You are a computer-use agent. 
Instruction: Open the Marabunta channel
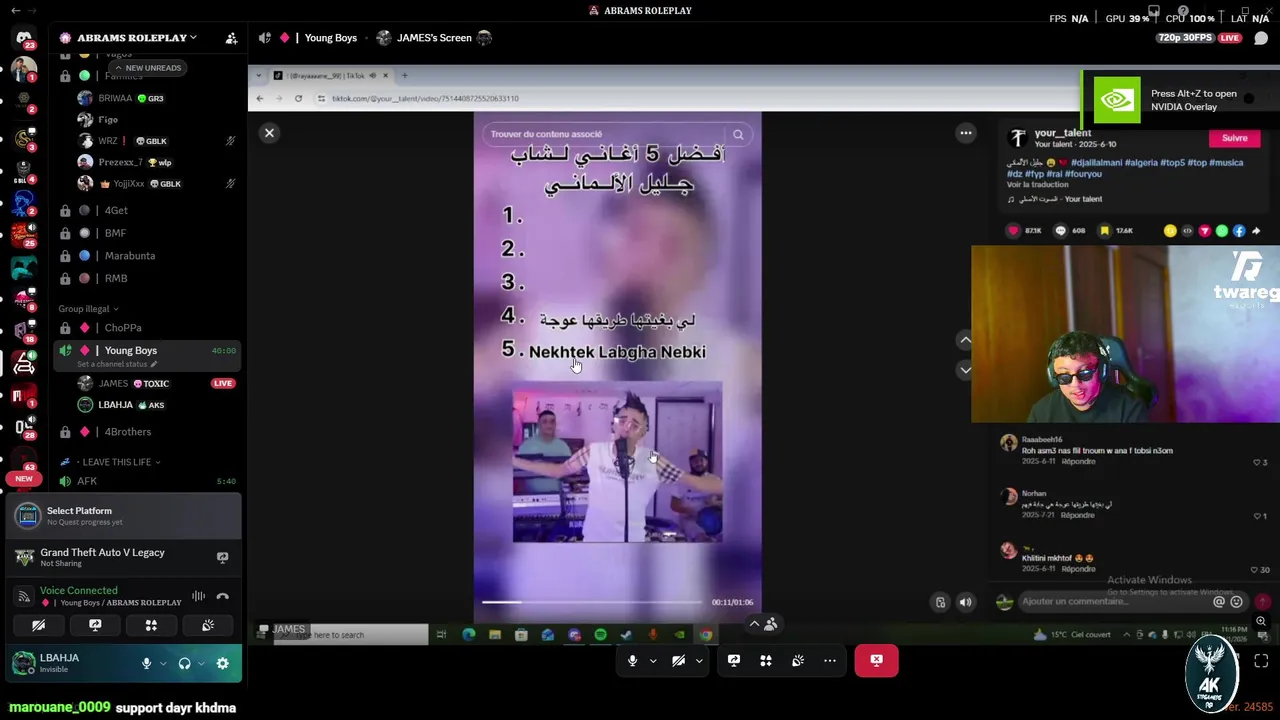pyautogui.click(x=147, y=256)
